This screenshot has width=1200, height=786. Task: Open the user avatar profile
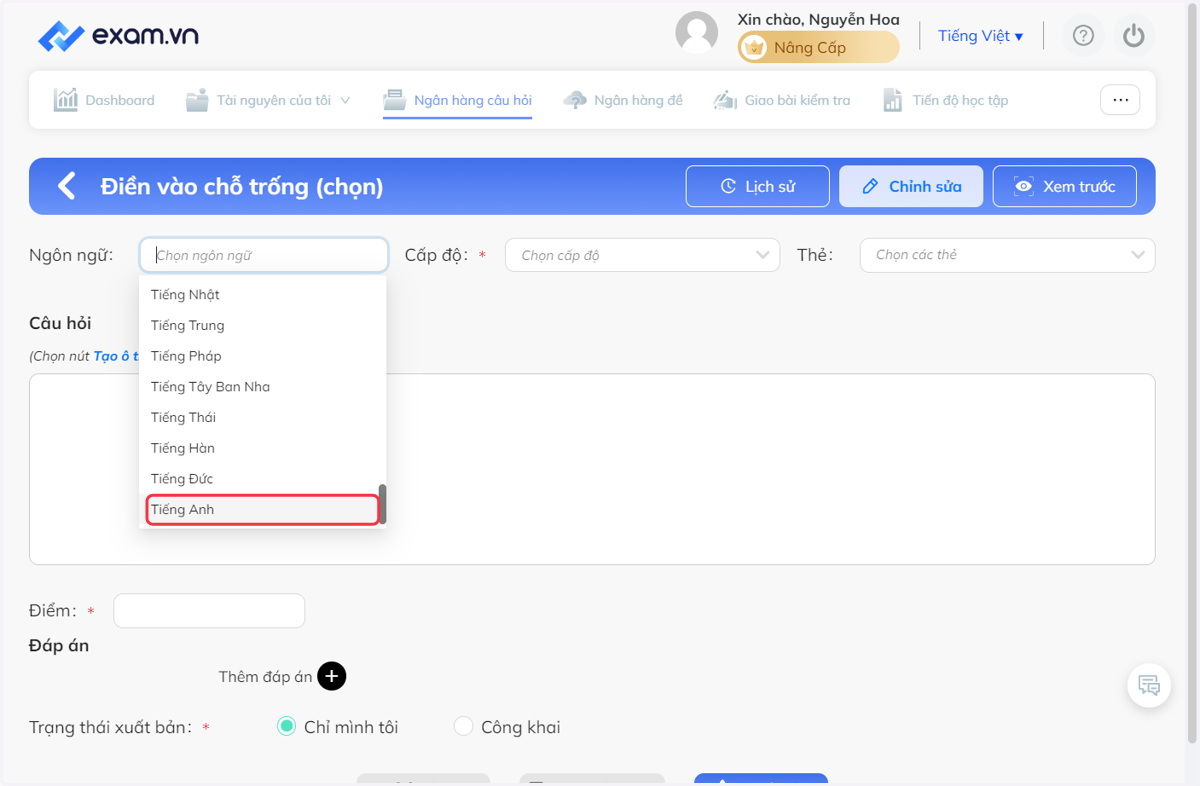tap(697, 33)
